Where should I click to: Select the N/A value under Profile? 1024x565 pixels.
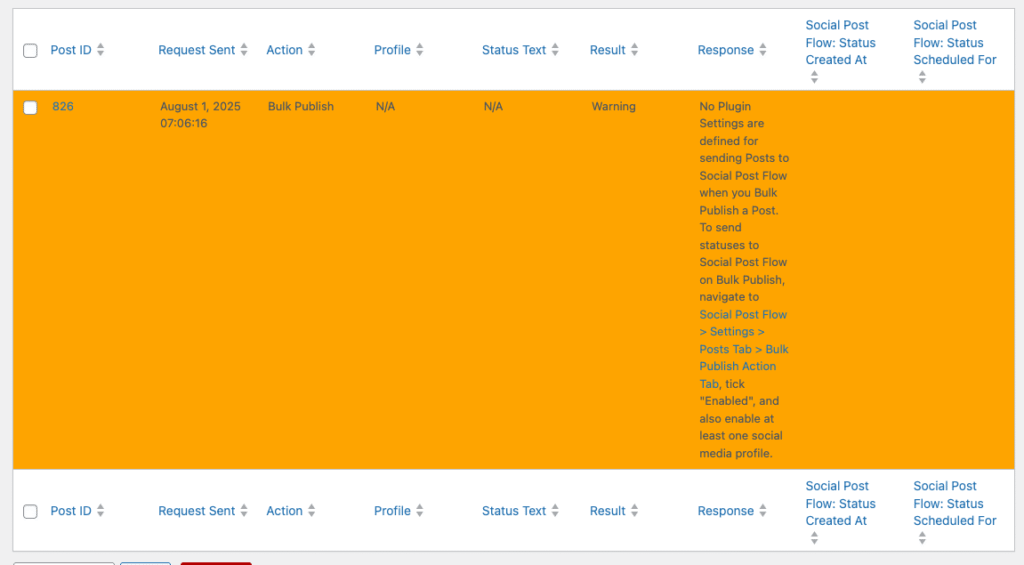(385, 106)
